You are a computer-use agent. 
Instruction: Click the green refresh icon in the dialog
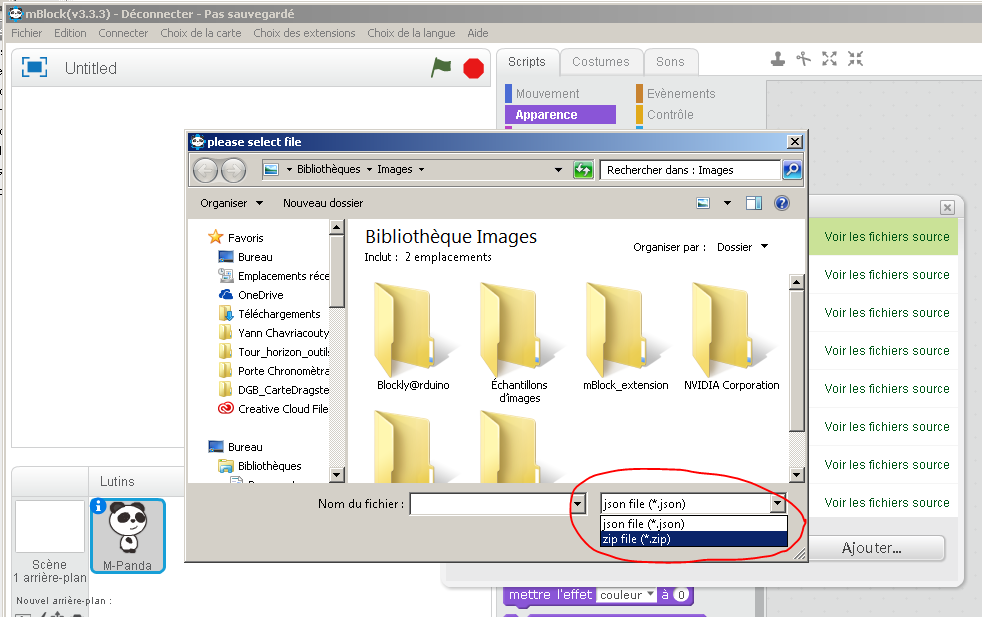[x=583, y=169]
